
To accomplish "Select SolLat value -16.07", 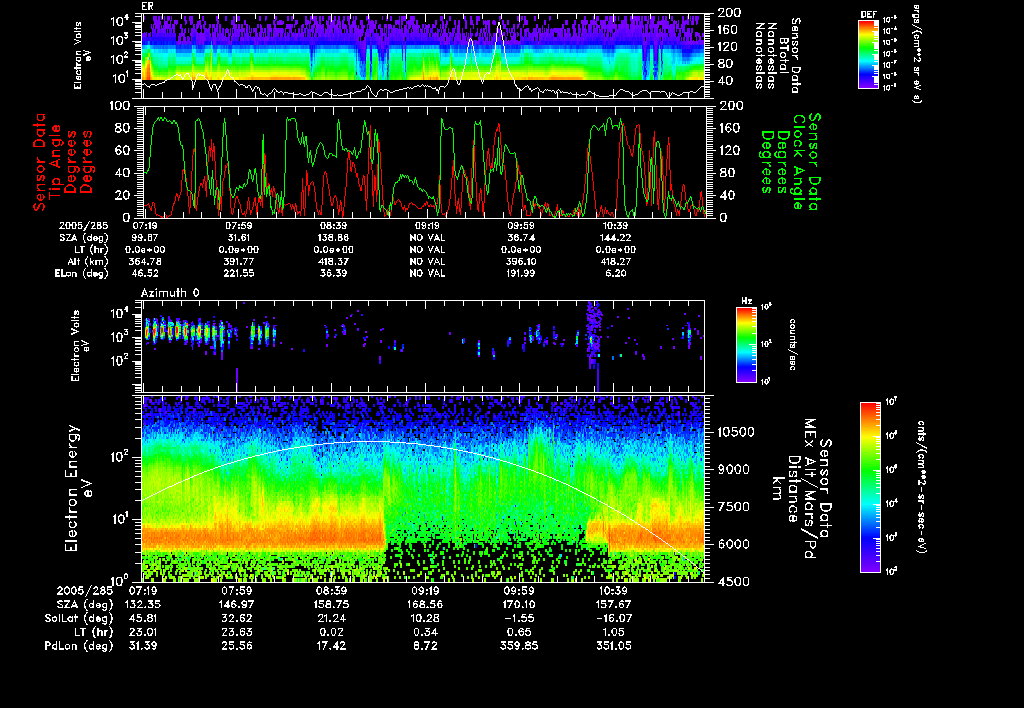I will point(613,619).
